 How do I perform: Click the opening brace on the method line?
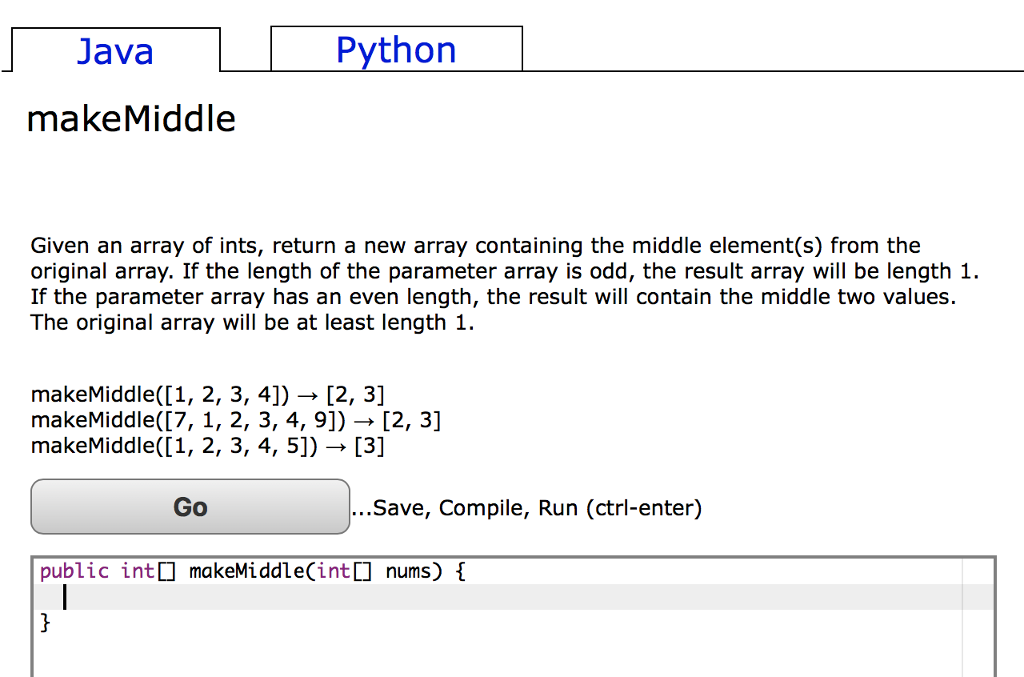coord(461,570)
